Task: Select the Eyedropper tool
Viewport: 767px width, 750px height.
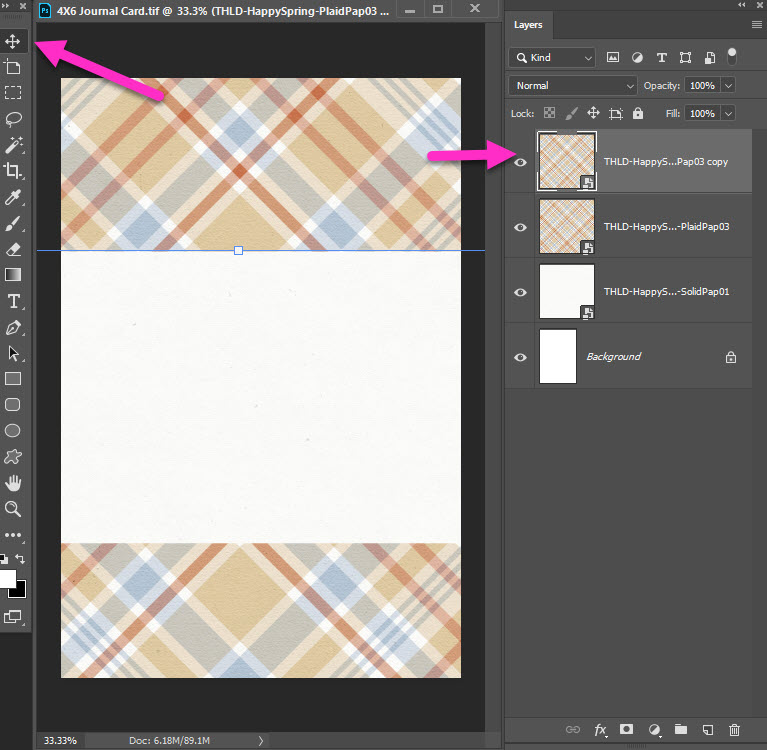Action: coord(13,197)
